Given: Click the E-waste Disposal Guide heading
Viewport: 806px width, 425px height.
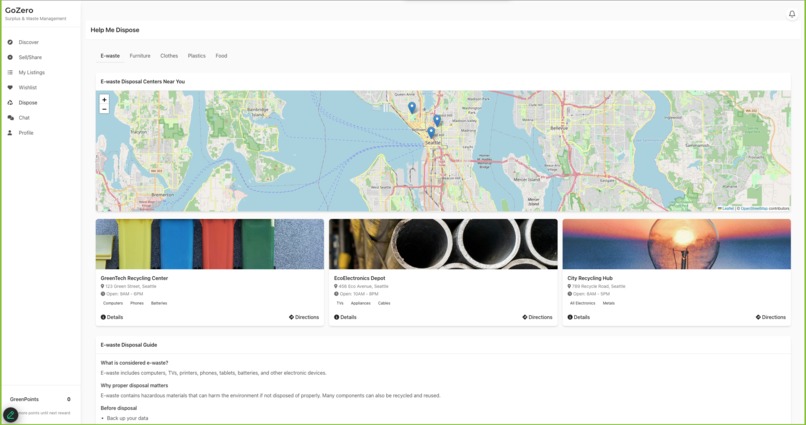Looking at the screenshot, I should pos(129,345).
